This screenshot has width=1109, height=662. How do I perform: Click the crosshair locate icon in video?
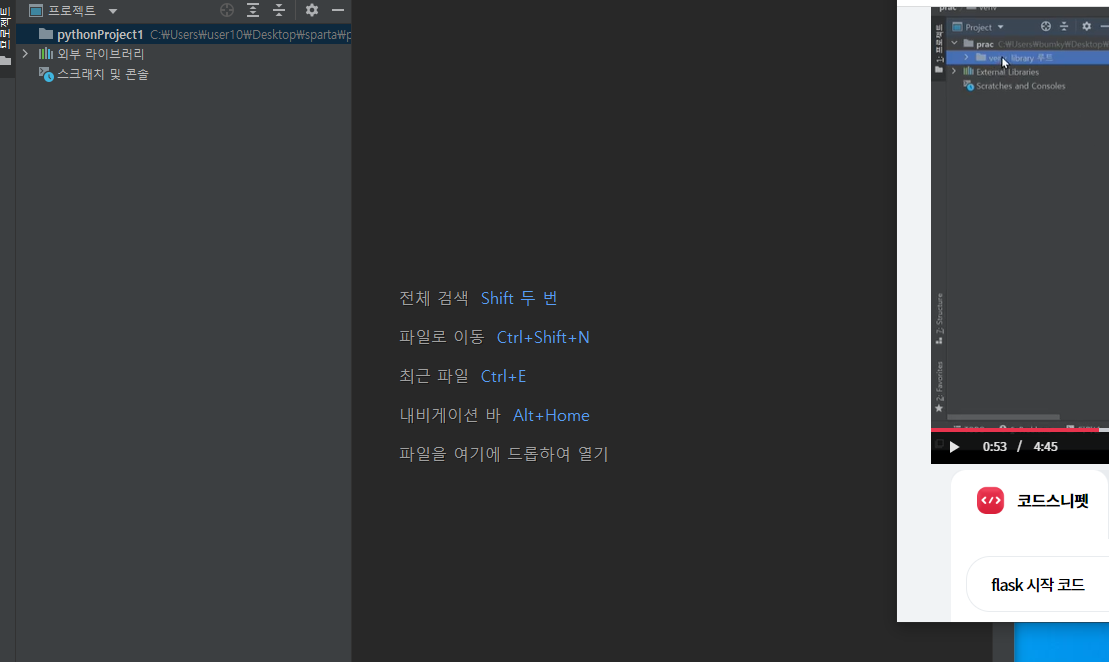tap(1046, 27)
